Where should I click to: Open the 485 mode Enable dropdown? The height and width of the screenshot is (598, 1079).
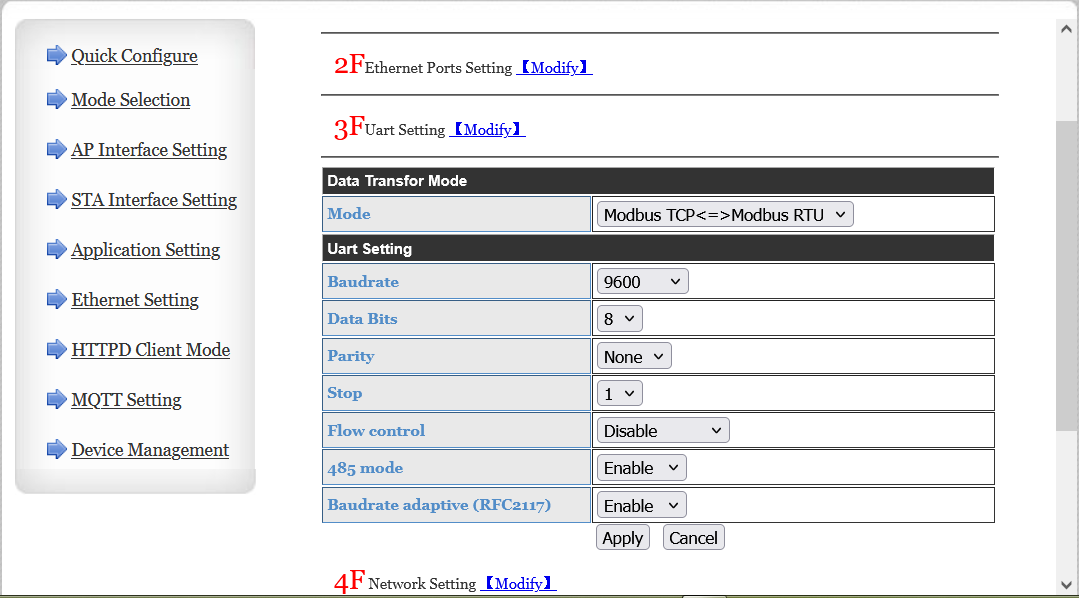pyautogui.click(x=641, y=468)
